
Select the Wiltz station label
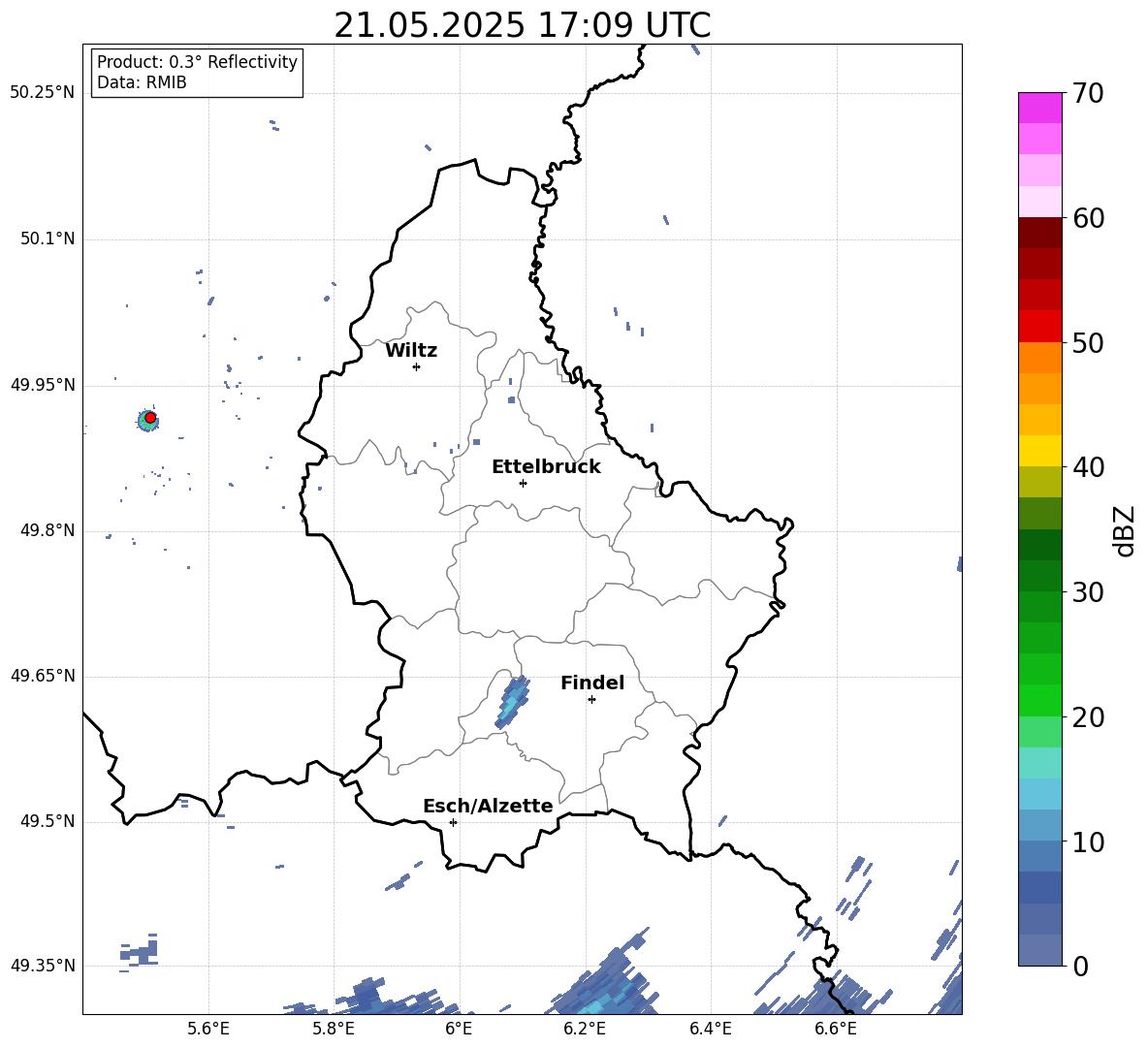pyautogui.click(x=411, y=351)
